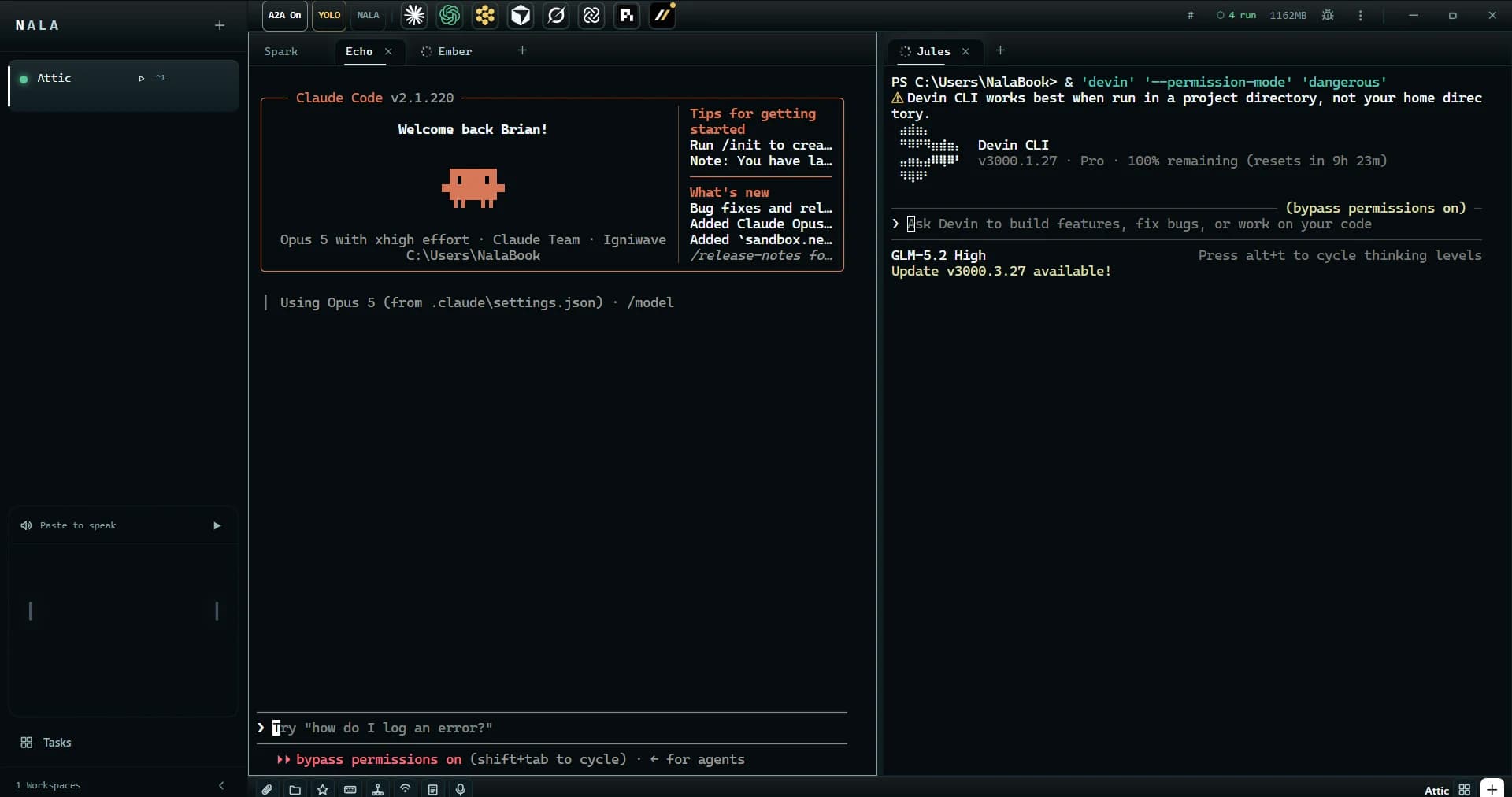Open the bug debug icon
This screenshot has width=1512, height=797.
click(x=1328, y=15)
